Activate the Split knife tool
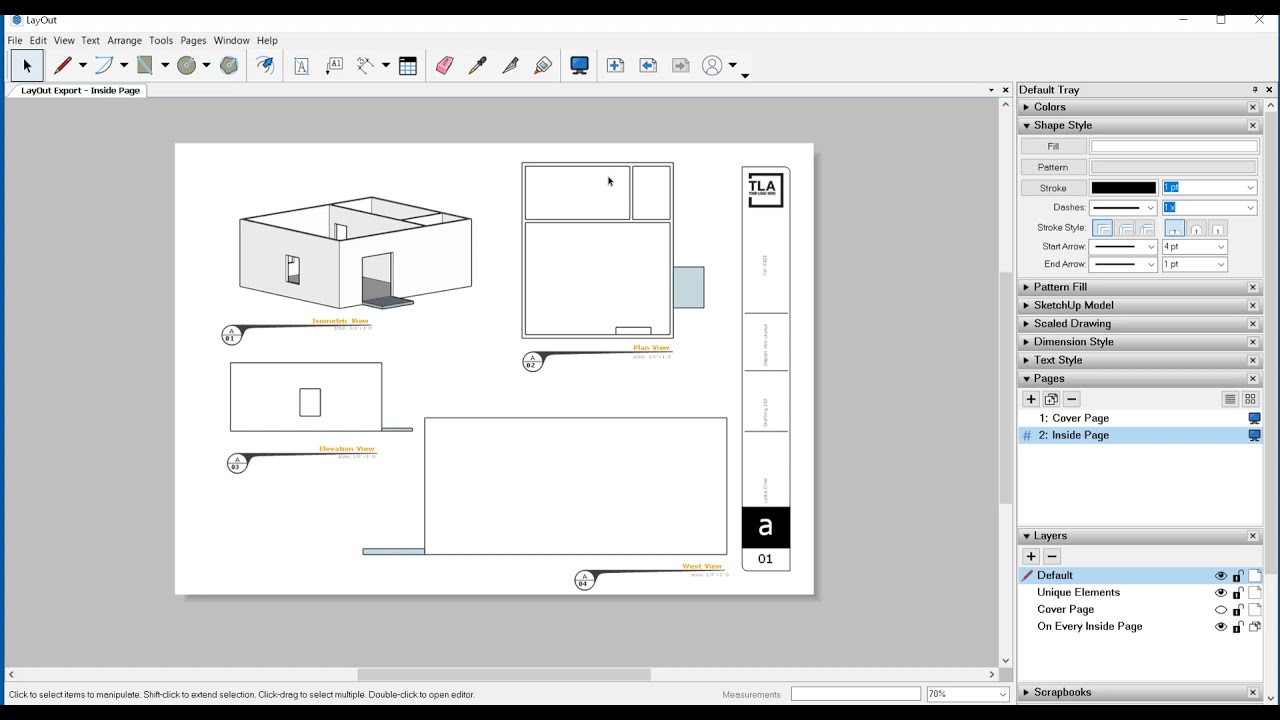1280x720 pixels. [x=510, y=66]
